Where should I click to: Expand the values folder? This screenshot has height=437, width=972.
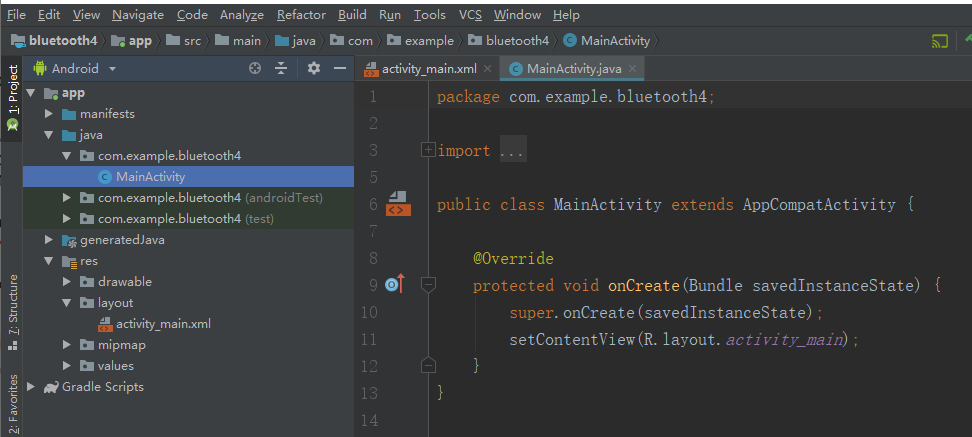pos(67,366)
